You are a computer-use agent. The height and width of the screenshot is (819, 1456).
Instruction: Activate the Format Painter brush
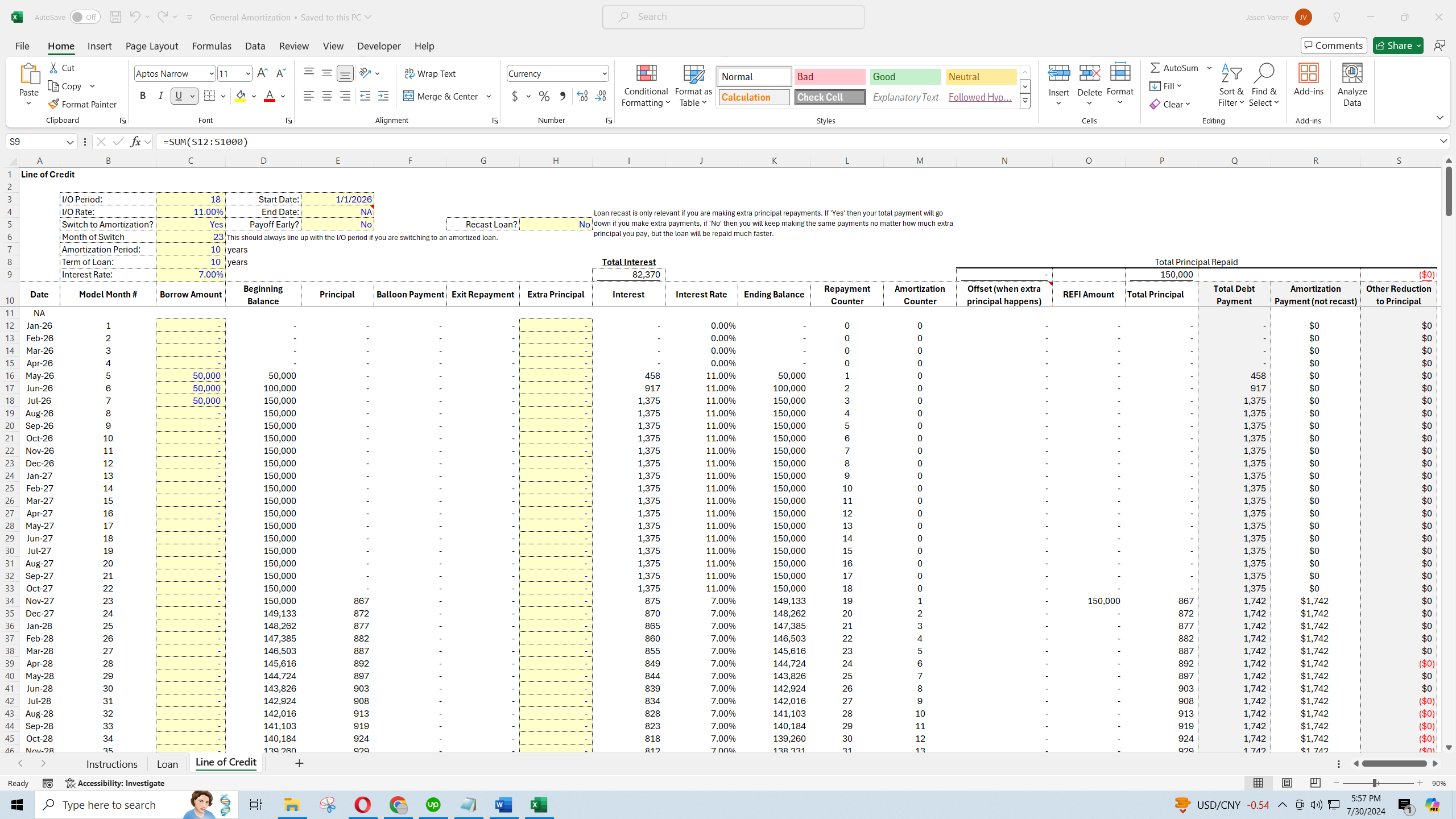pos(83,104)
